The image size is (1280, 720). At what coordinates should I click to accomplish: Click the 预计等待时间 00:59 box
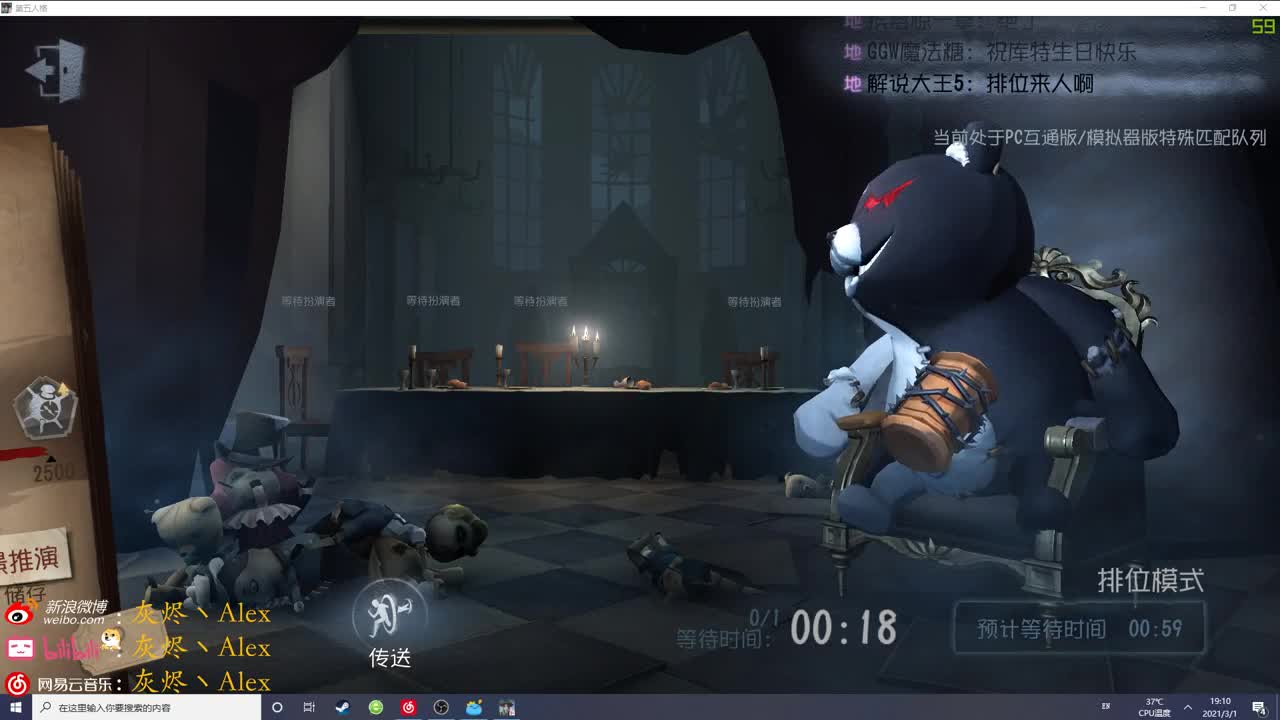pyautogui.click(x=1079, y=629)
